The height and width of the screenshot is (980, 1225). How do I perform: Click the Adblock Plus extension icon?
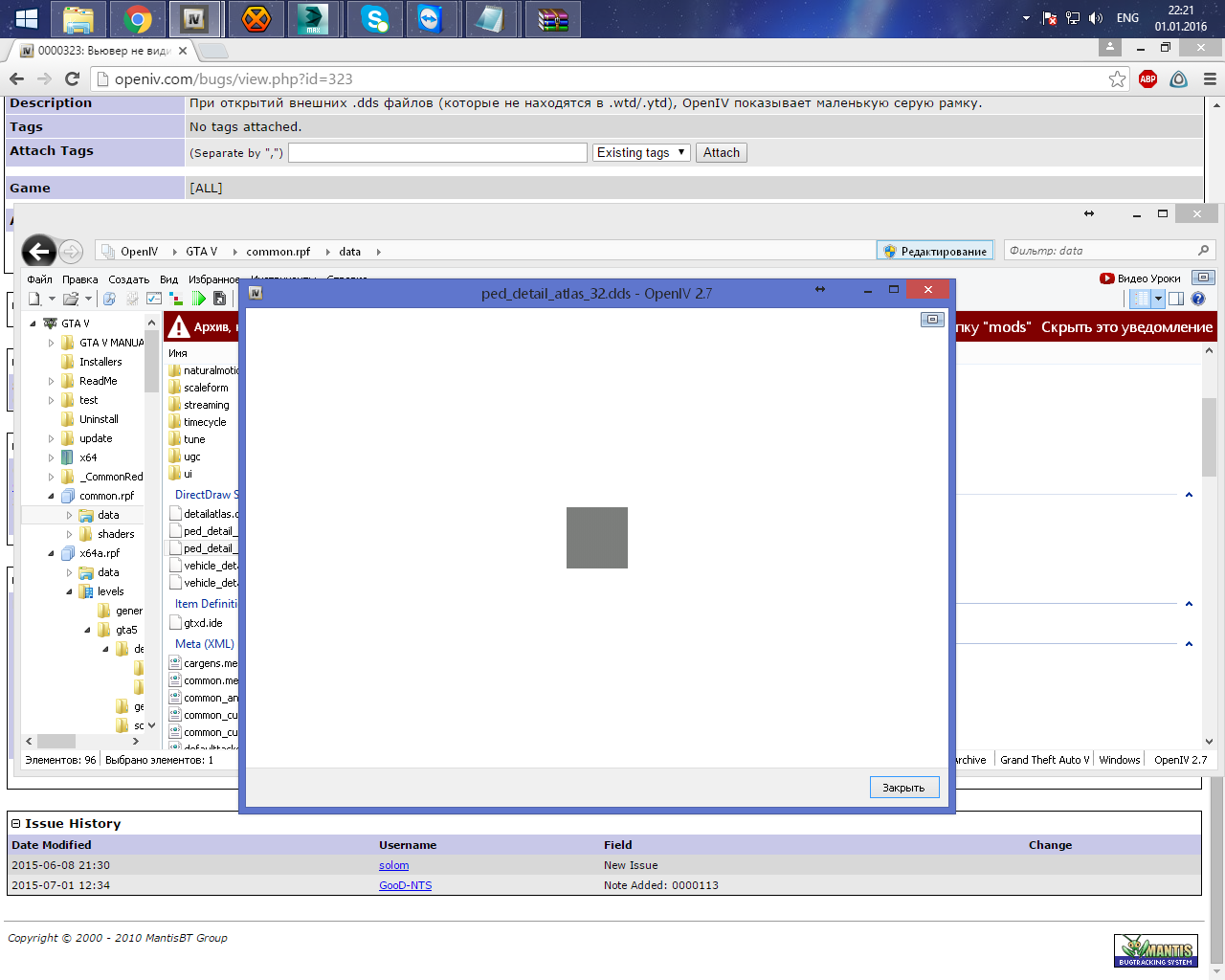1147,79
